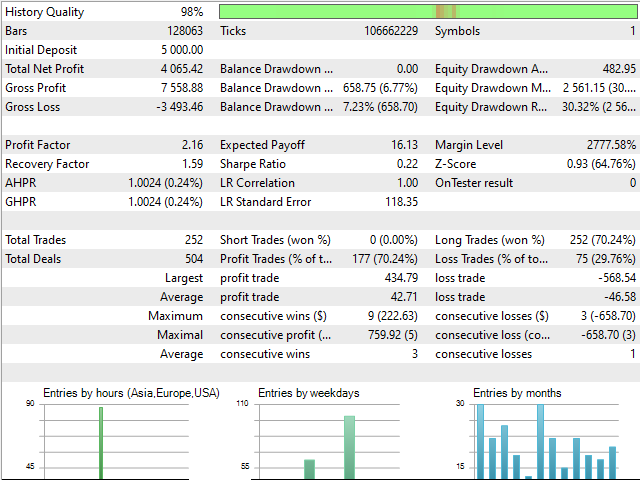Select Profit Factor value 2.16
Viewport: 640px width, 480px height.
pyautogui.click(x=192, y=145)
